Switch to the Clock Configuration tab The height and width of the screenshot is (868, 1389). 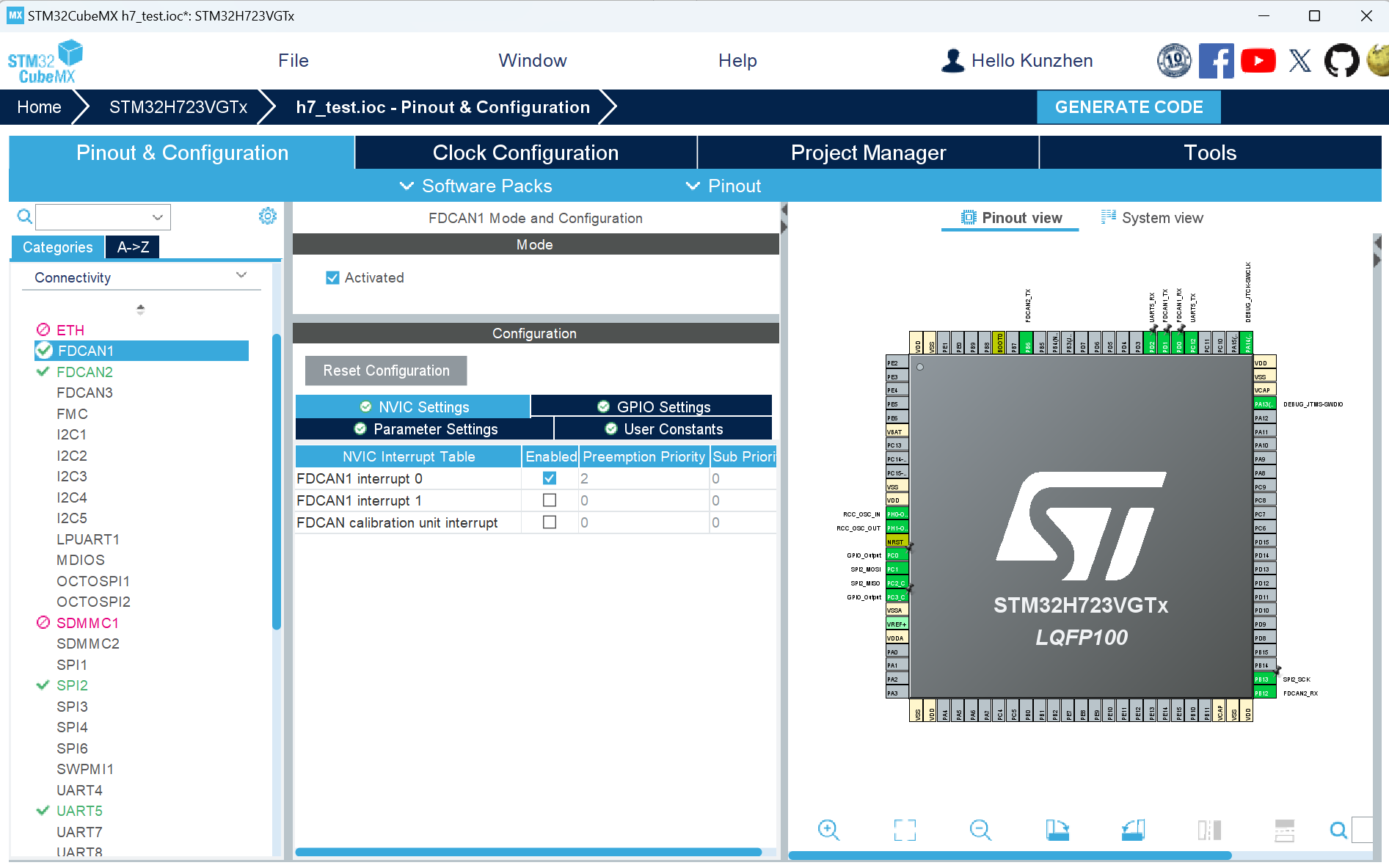pos(525,153)
